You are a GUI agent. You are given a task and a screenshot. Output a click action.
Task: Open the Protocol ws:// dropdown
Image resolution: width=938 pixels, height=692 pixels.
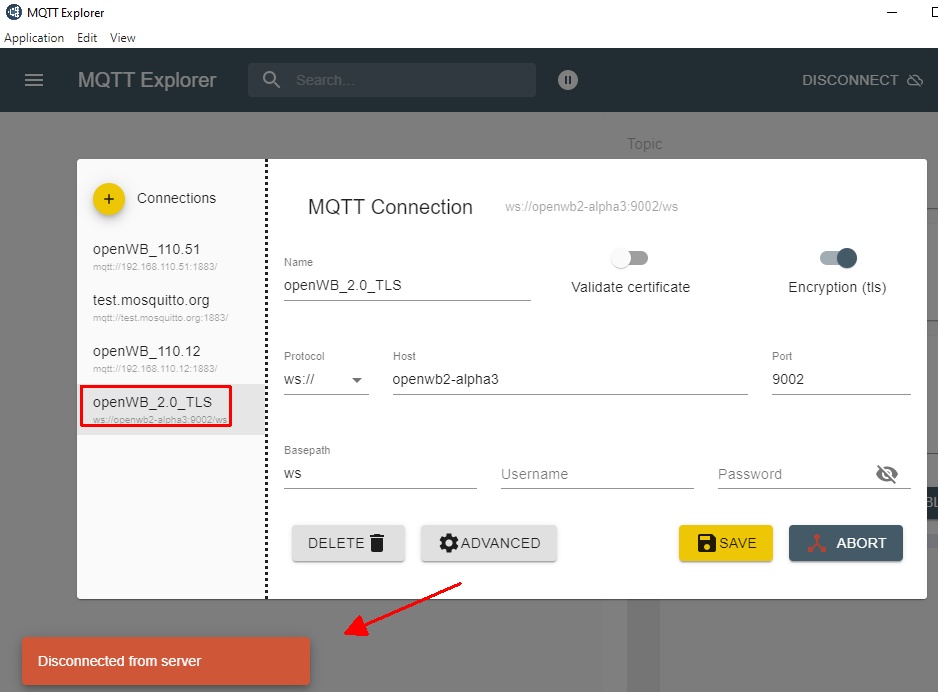tap(326, 380)
